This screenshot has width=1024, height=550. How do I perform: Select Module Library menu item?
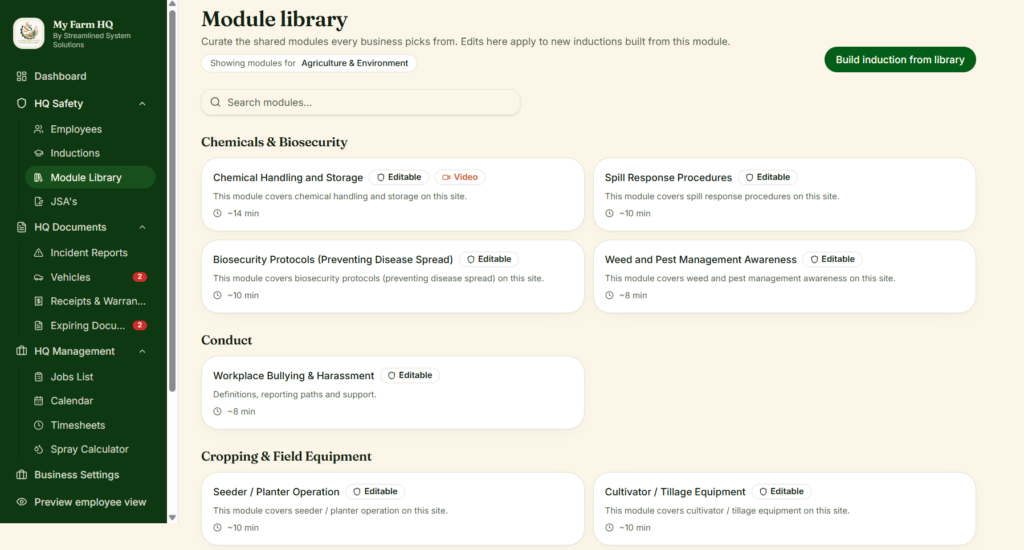(90, 178)
